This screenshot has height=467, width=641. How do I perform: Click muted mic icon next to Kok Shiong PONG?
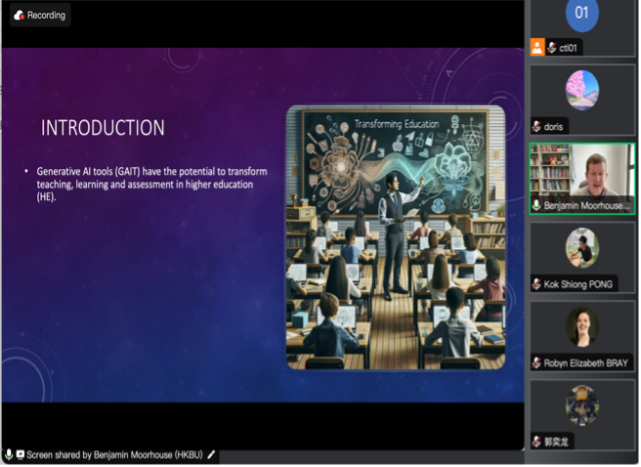(x=537, y=284)
